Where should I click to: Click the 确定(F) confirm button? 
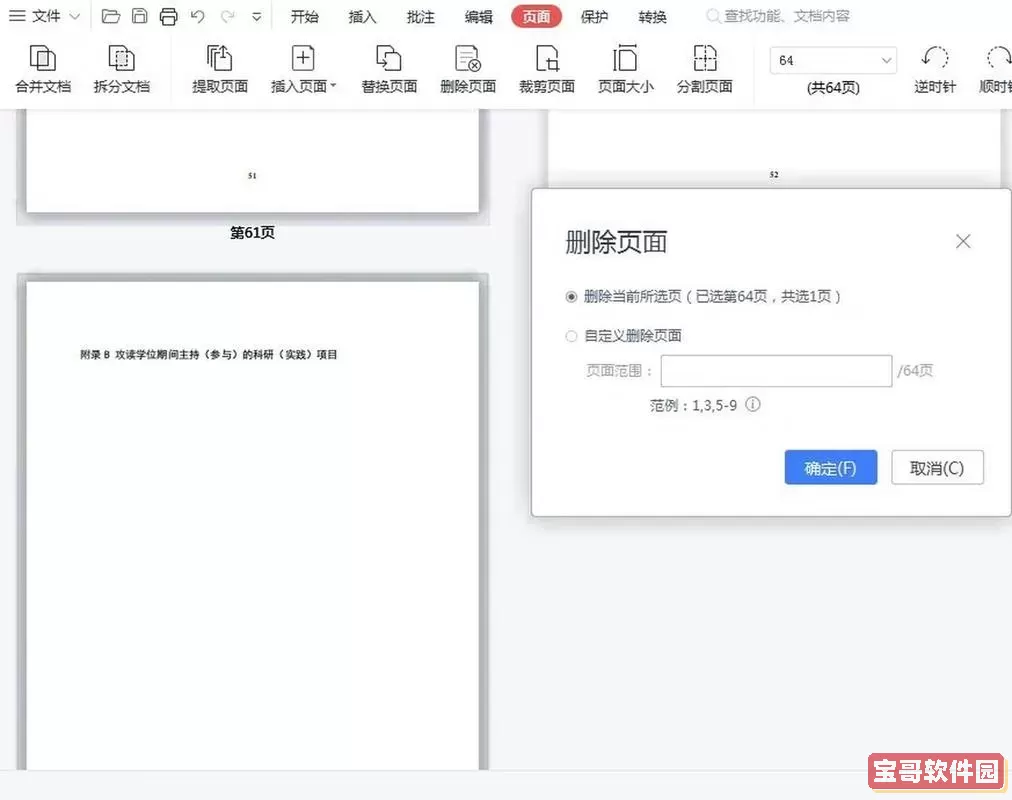pyautogui.click(x=830, y=467)
